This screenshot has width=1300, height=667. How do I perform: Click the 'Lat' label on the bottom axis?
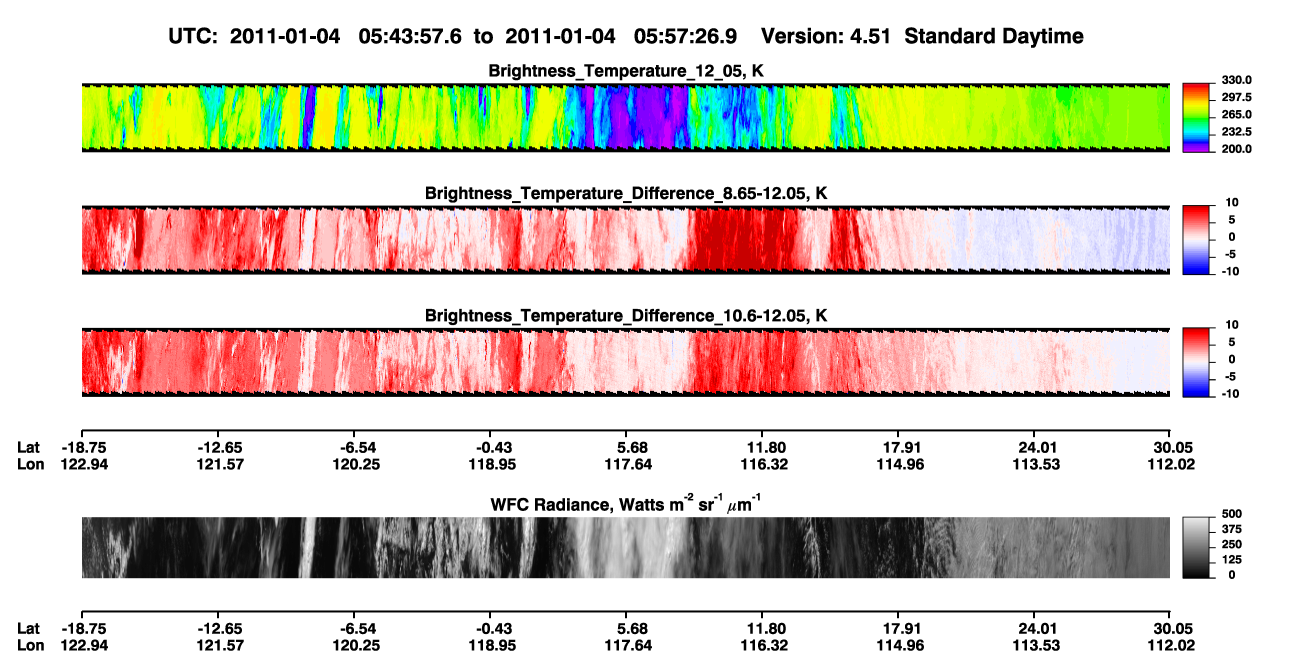[28, 628]
